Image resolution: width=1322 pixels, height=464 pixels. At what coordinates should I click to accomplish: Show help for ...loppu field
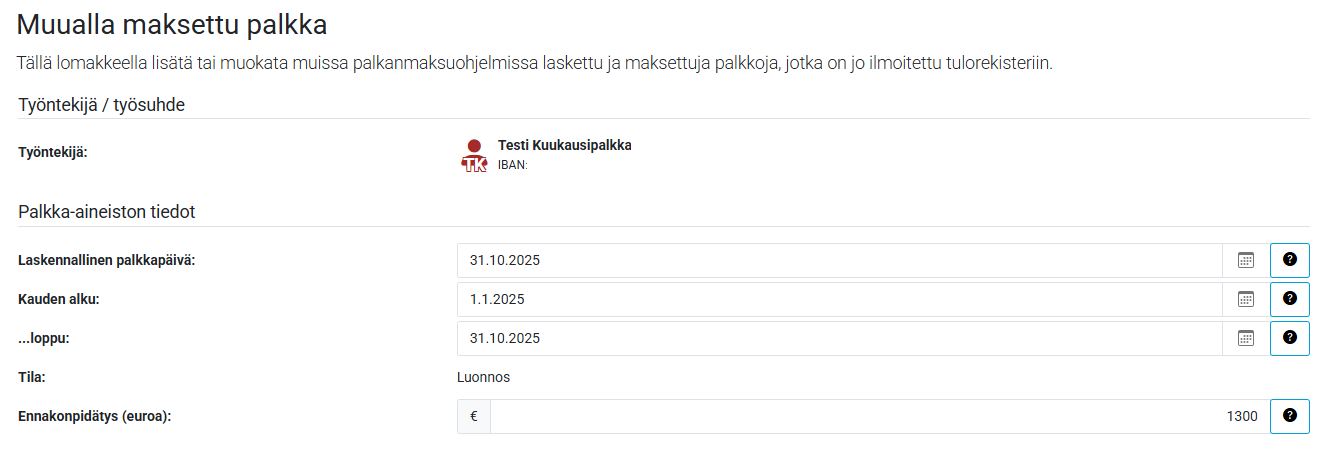click(x=1289, y=338)
